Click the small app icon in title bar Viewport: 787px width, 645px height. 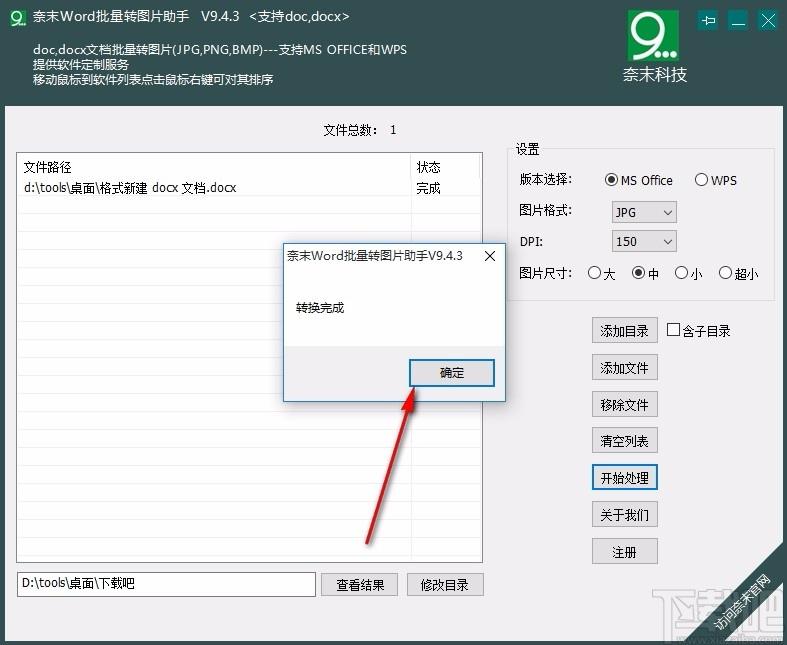18,18
